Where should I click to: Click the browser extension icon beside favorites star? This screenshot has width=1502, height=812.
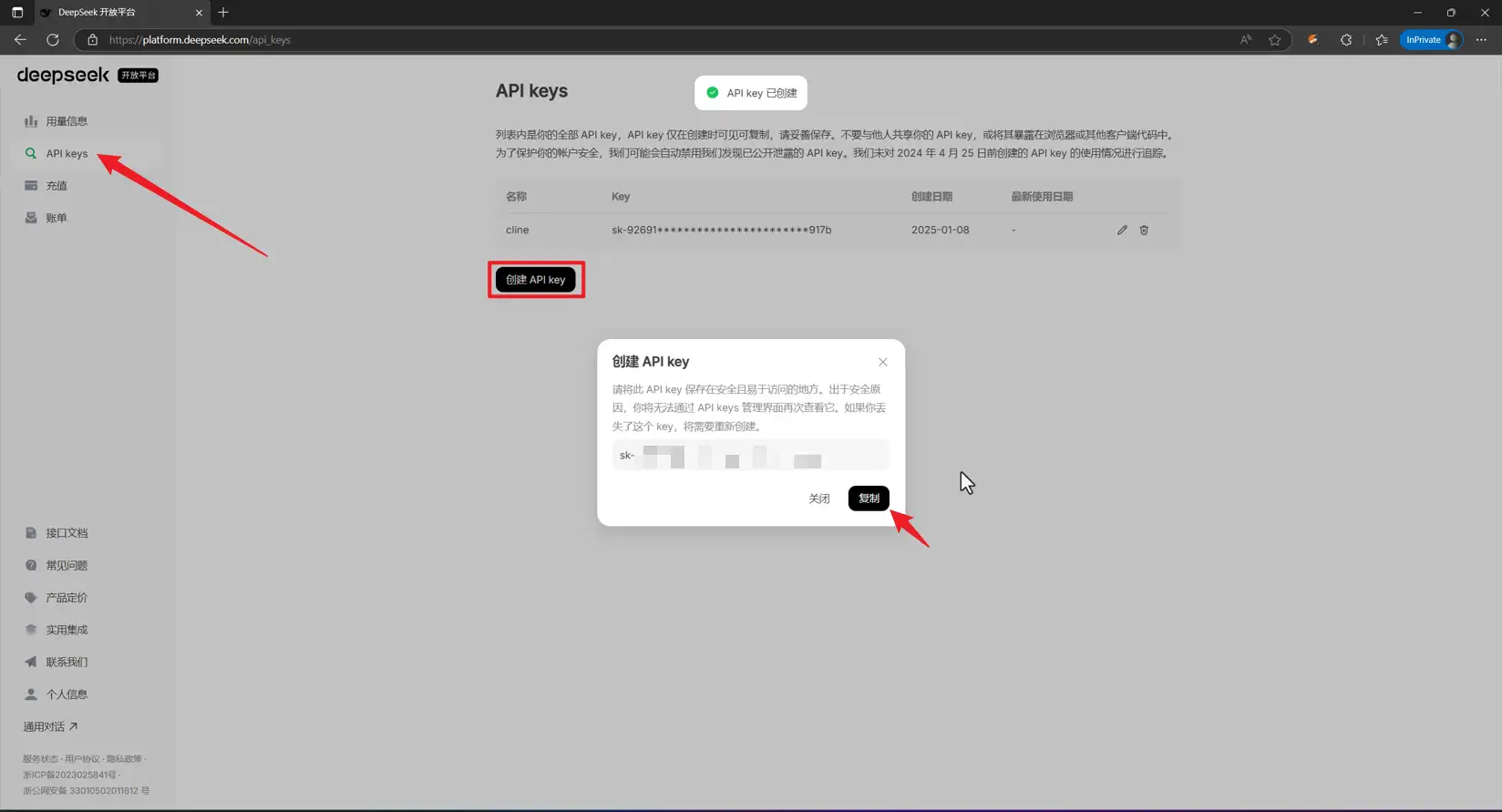point(1312,40)
